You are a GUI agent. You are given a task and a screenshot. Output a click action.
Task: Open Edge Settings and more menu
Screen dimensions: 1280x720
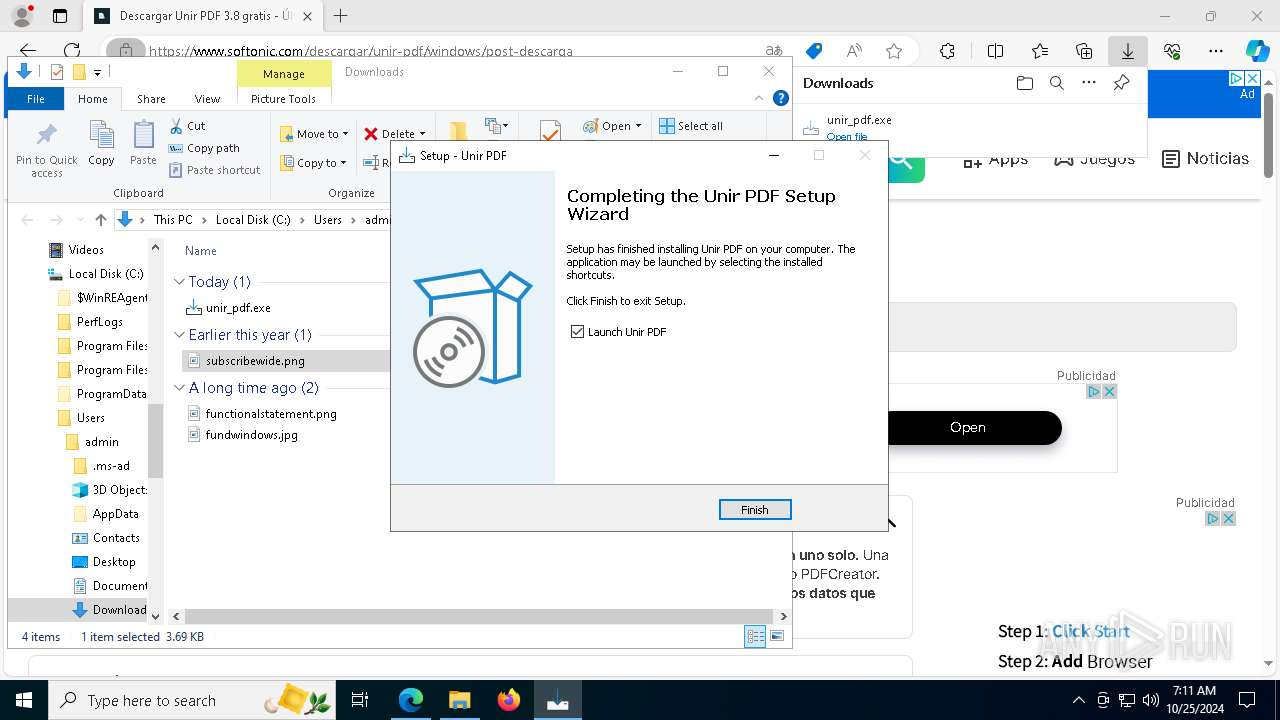[1216, 51]
